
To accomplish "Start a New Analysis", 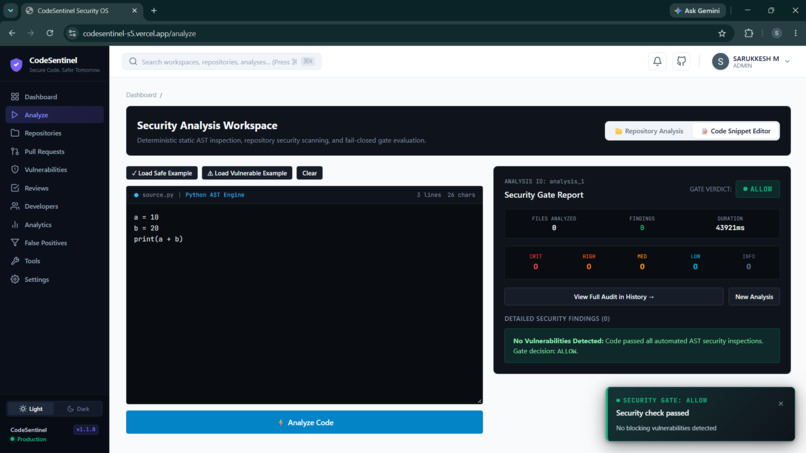I will (754, 297).
